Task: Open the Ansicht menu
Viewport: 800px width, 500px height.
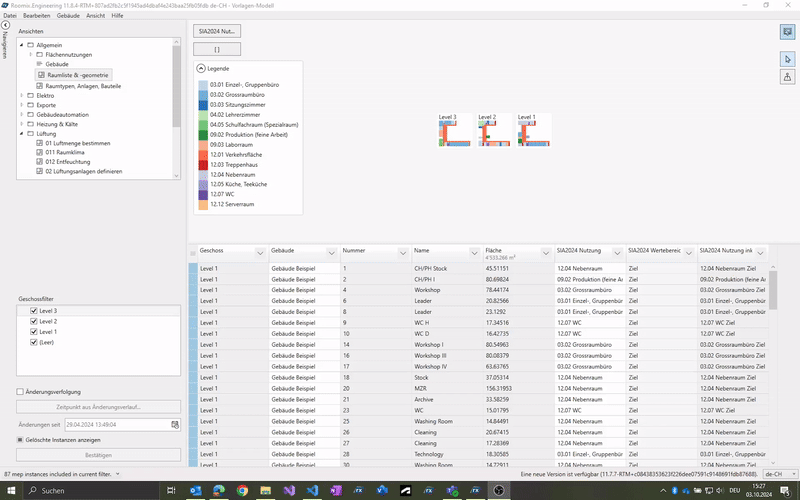Action: 96,16
